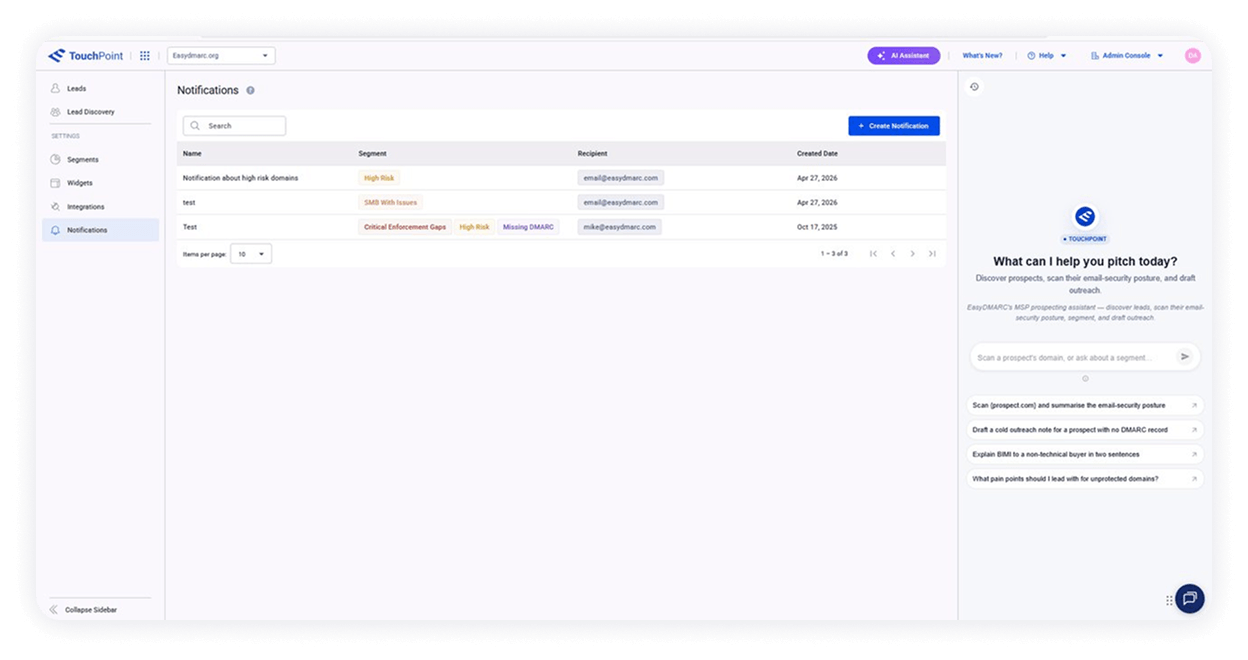Choose 'Scan {prospect.com}' suggested prompt
Image resolution: width=1248 pixels, height=660 pixels.
1085,405
